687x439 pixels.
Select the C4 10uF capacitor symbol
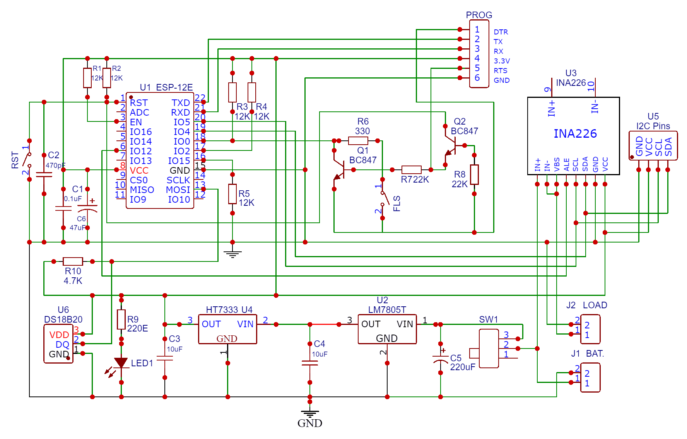pyautogui.click(x=310, y=363)
